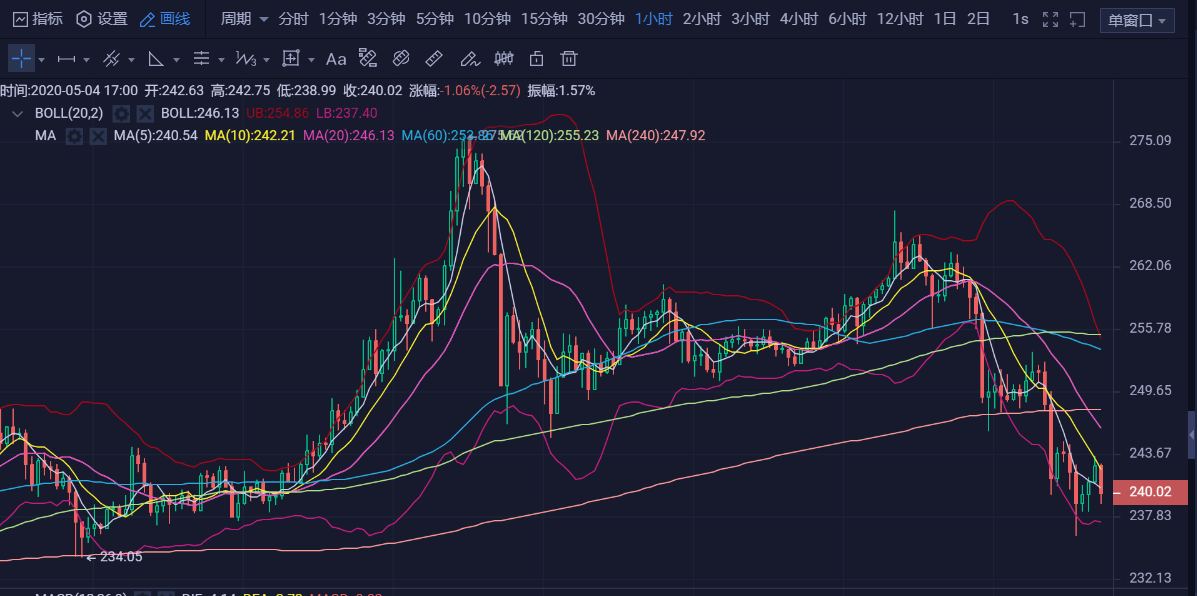Select the ruler measurement tool

coord(434,58)
